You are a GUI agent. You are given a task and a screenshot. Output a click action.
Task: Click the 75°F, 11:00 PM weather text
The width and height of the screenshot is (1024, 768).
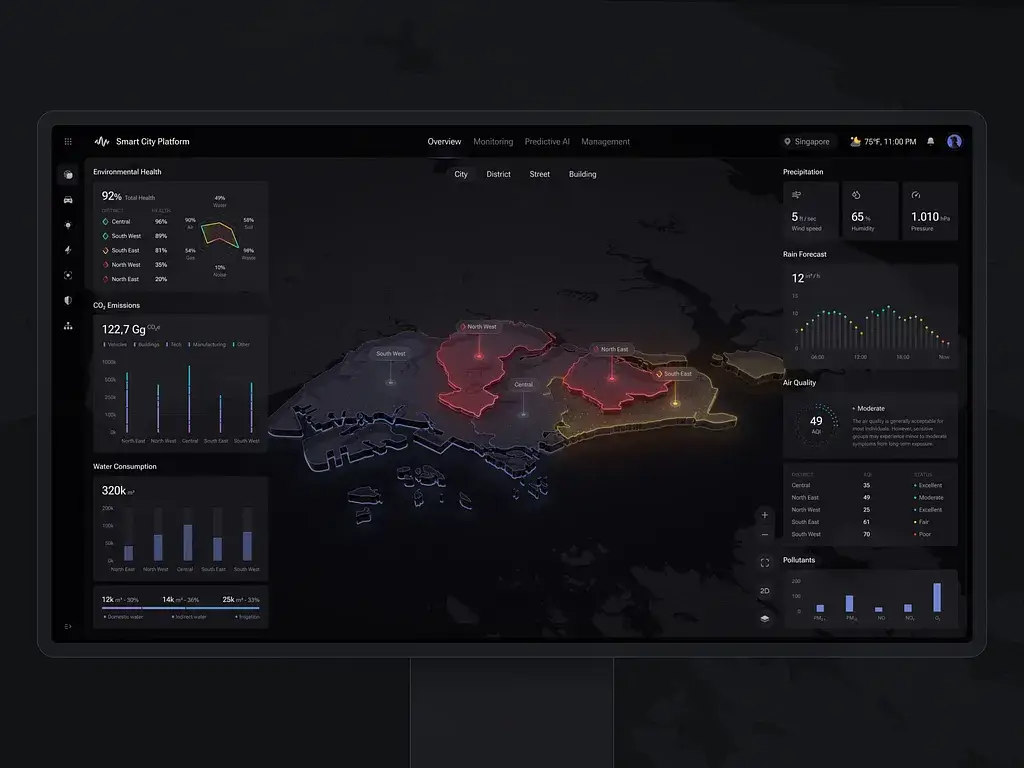[x=890, y=142]
